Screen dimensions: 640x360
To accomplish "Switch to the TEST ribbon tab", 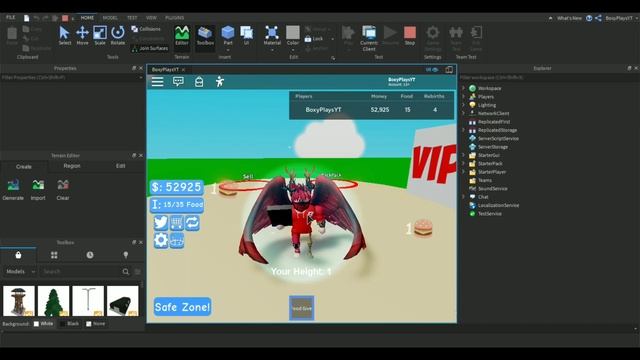I will pyautogui.click(x=132, y=18).
